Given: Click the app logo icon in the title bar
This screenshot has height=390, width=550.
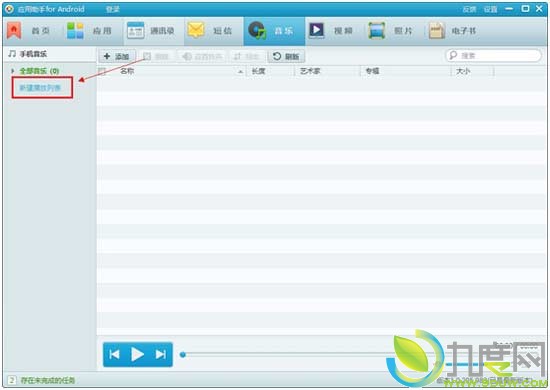Looking at the screenshot, I should pyautogui.click(x=9, y=9).
